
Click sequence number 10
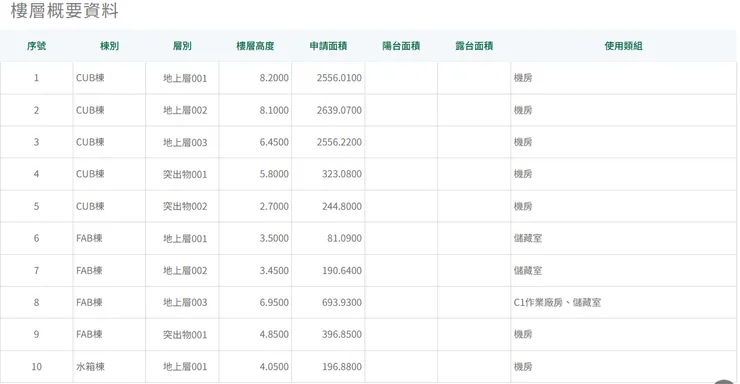point(36,367)
